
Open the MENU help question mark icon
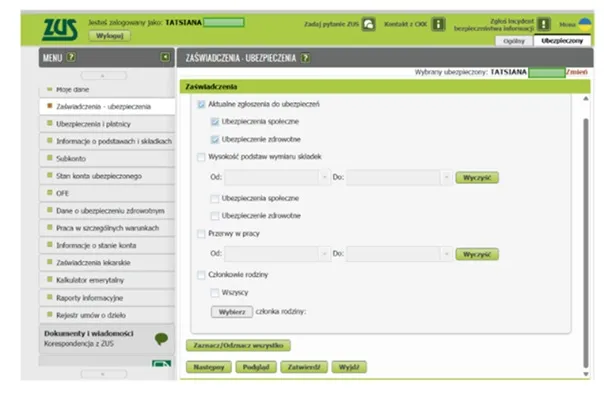pyautogui.click(x=71, y=57)
